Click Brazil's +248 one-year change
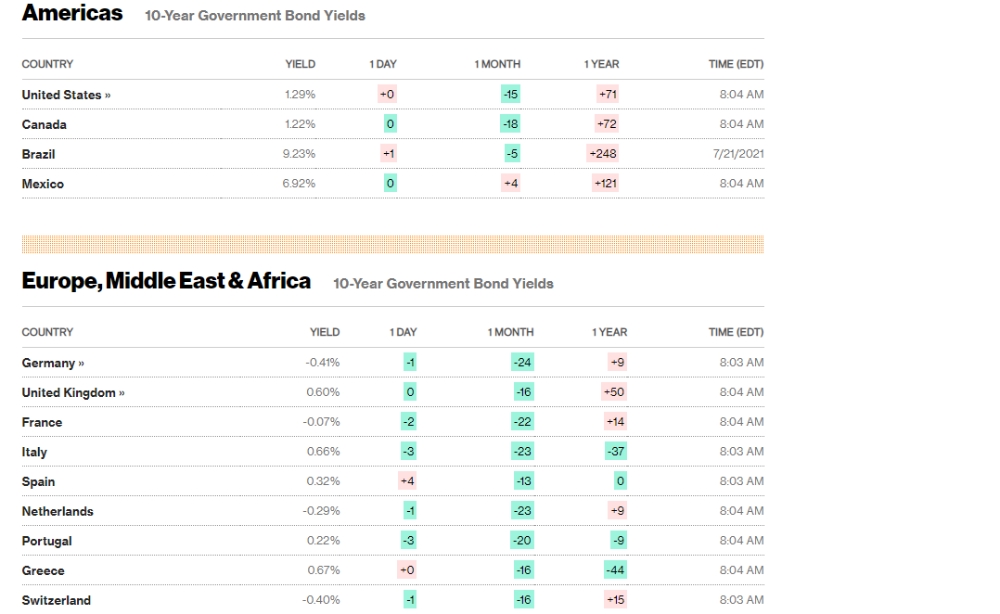Viewport: 1000px width, 614px height. point(603,154)
